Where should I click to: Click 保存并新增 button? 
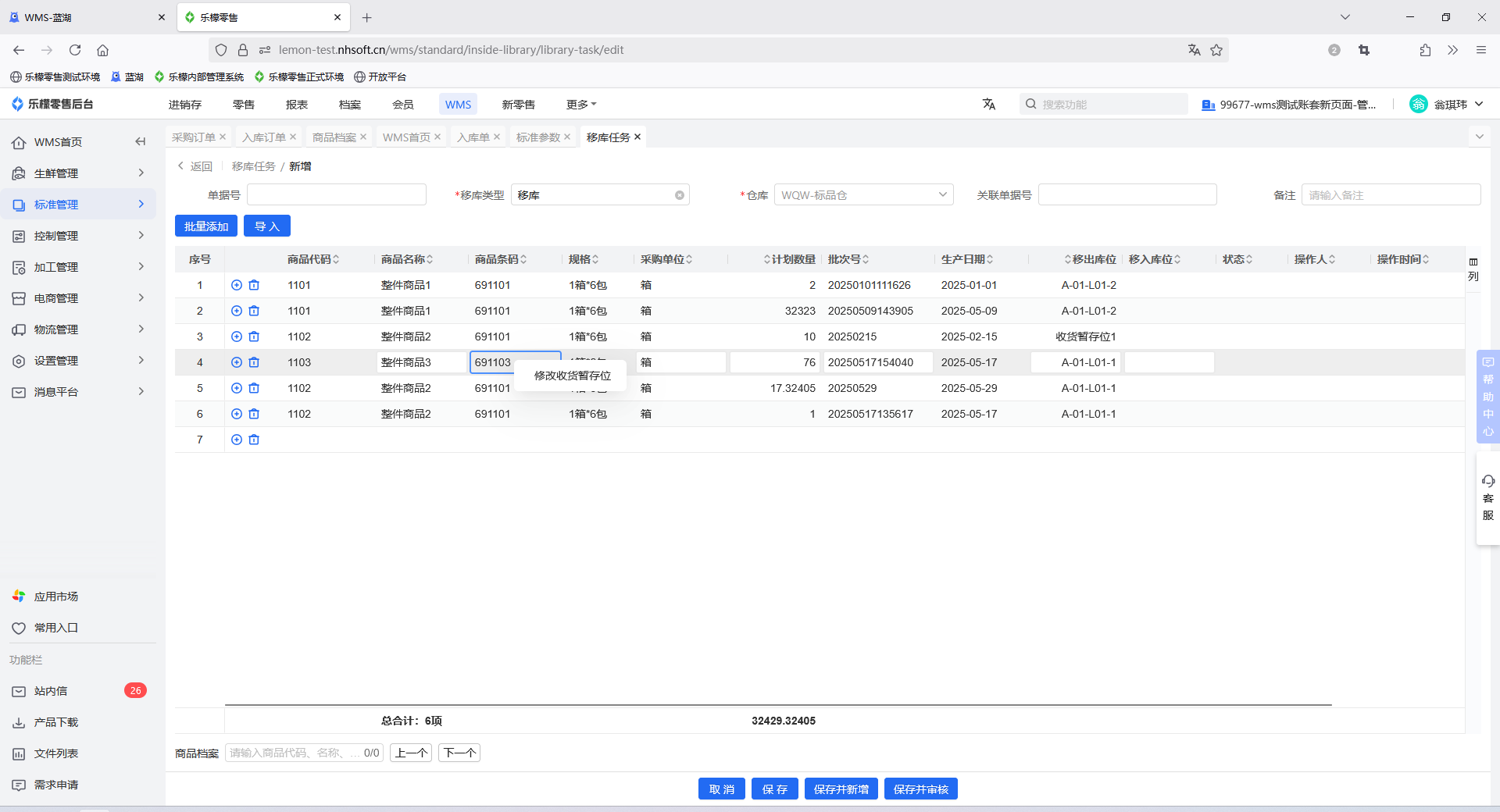click(x=841, y=789)
